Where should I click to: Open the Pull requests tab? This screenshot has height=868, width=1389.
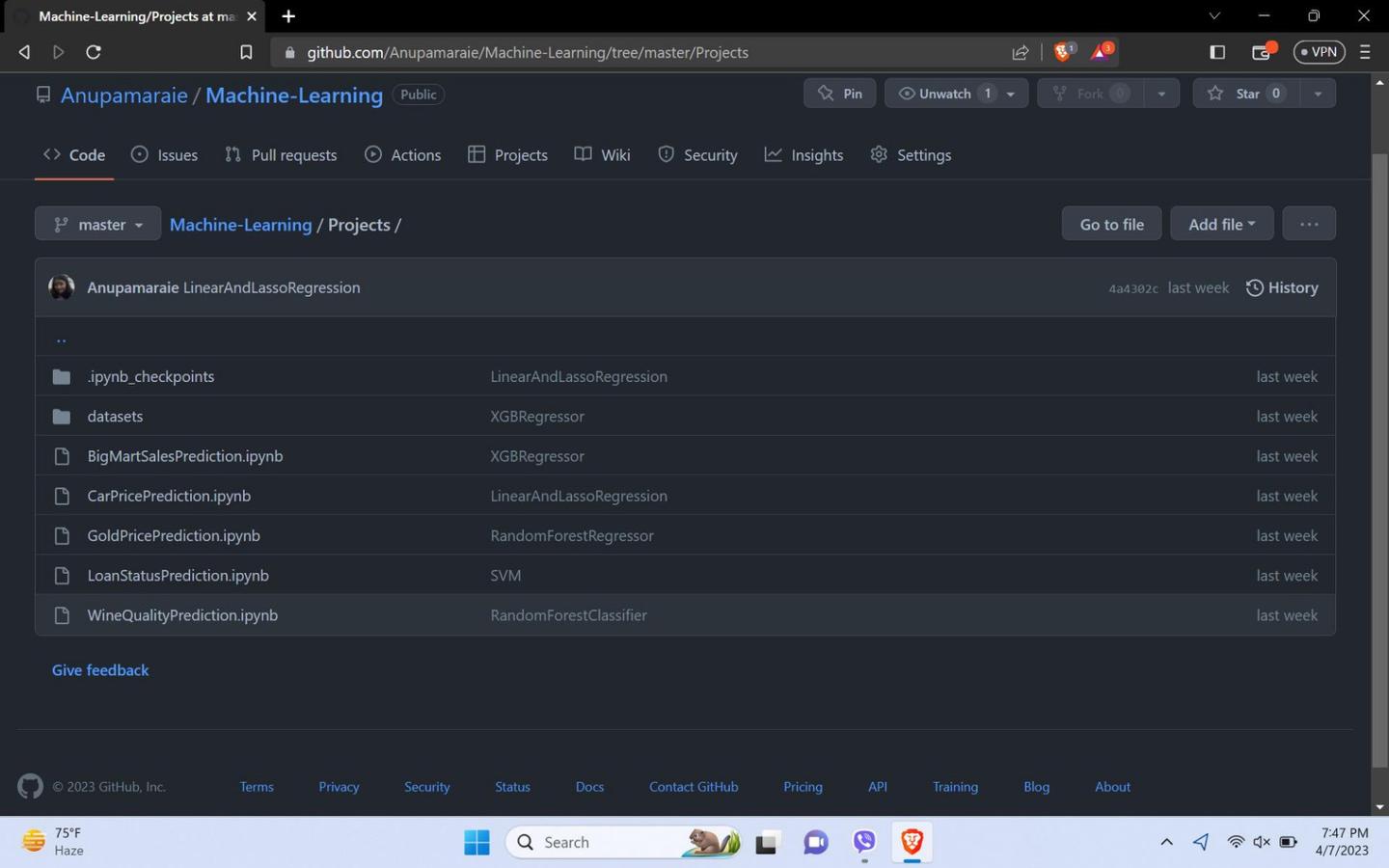tap(281, 154)
